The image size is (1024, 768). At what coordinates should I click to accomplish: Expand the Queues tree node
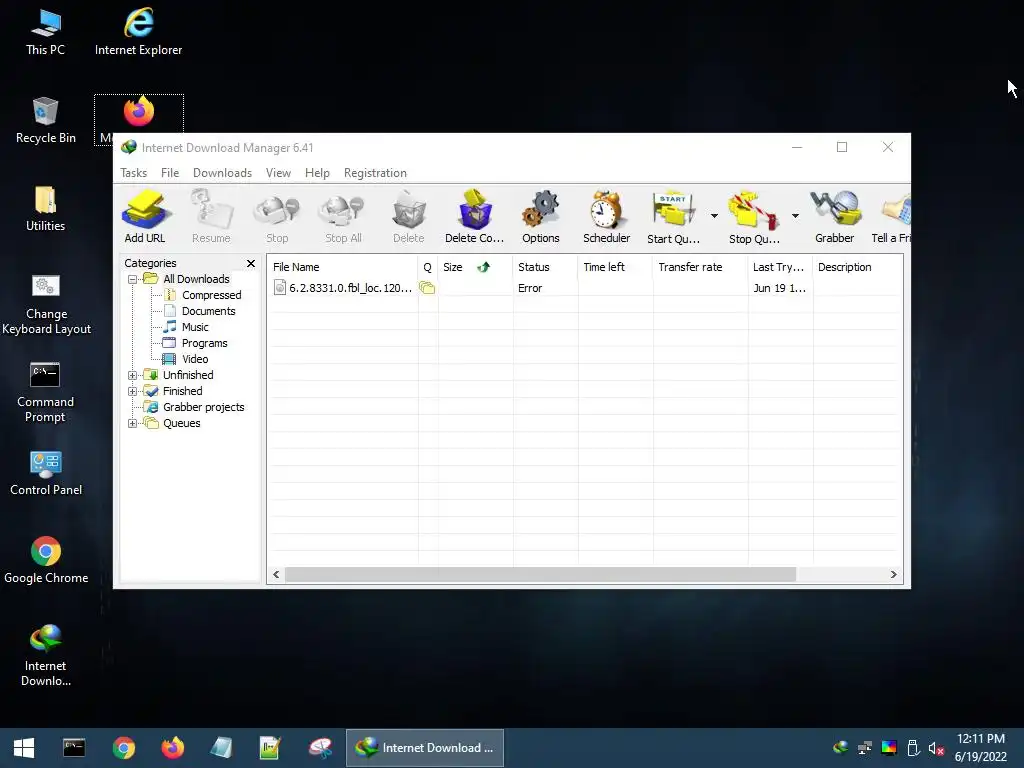(x=133, y=423)
